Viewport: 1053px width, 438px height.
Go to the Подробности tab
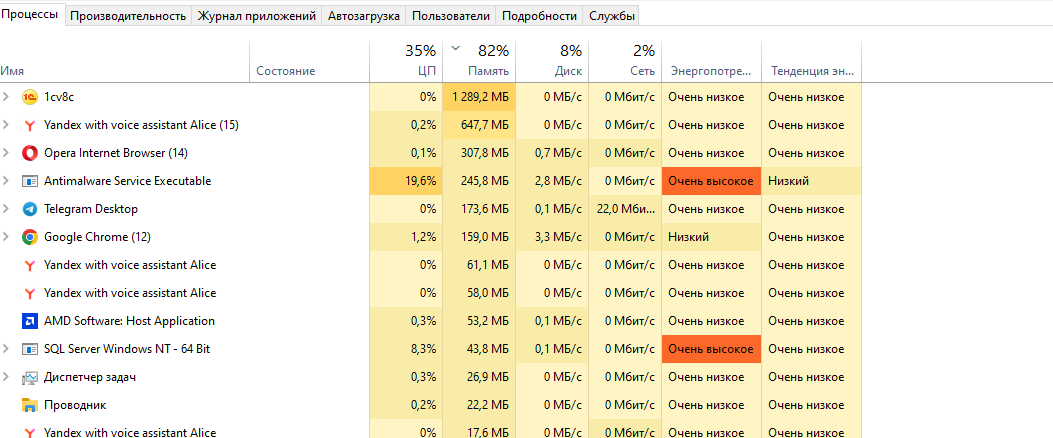tap(540, 16)
